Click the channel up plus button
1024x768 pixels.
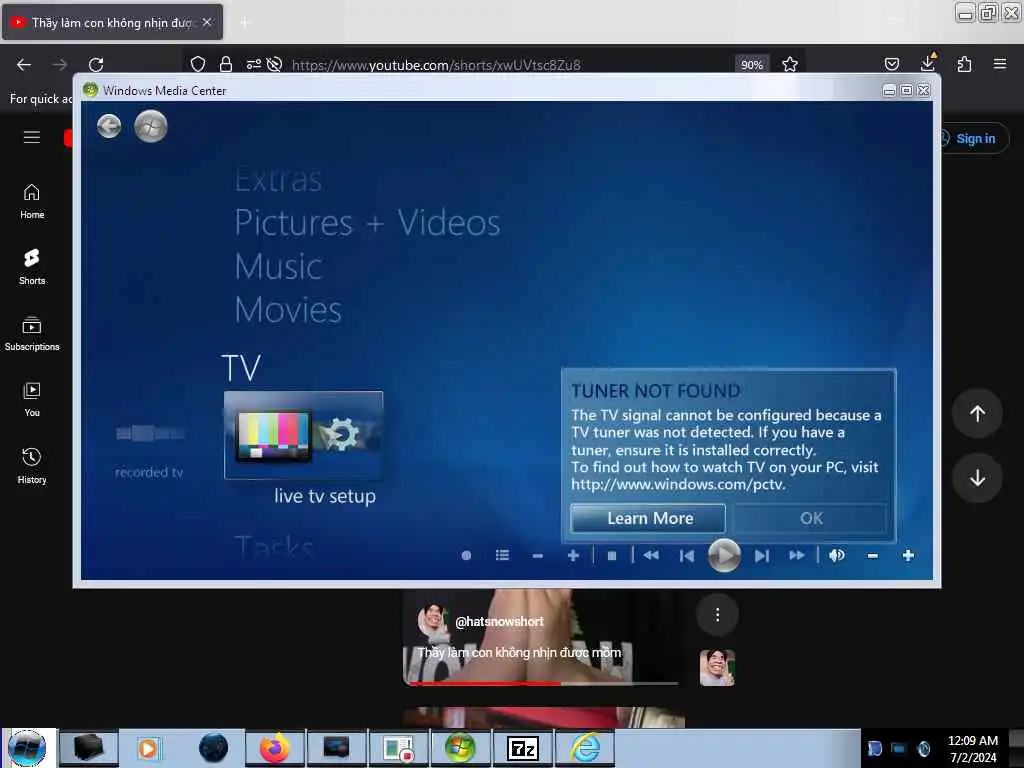click(573, 555)
